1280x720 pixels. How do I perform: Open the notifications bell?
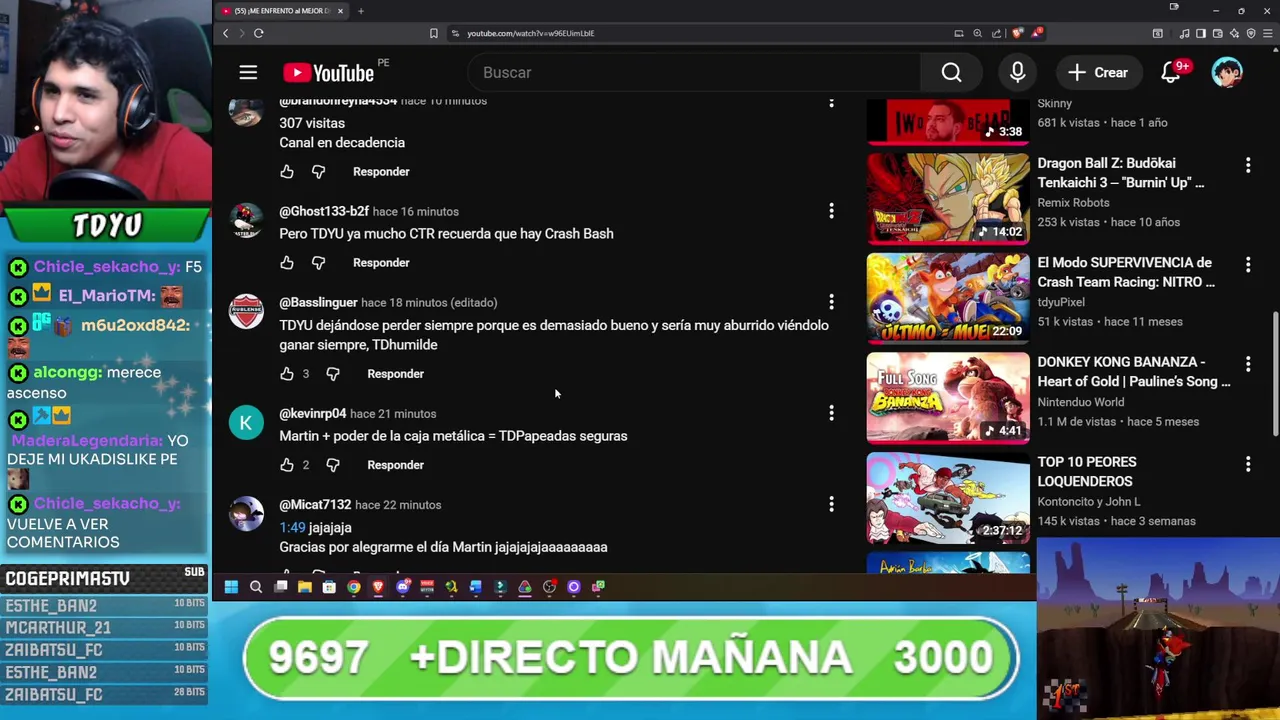(x=1171, y=72)
